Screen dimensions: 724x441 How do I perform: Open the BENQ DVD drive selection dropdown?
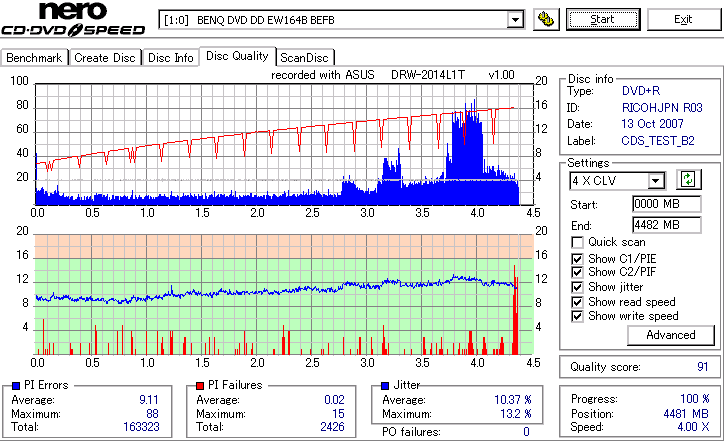tap(515, 20)
